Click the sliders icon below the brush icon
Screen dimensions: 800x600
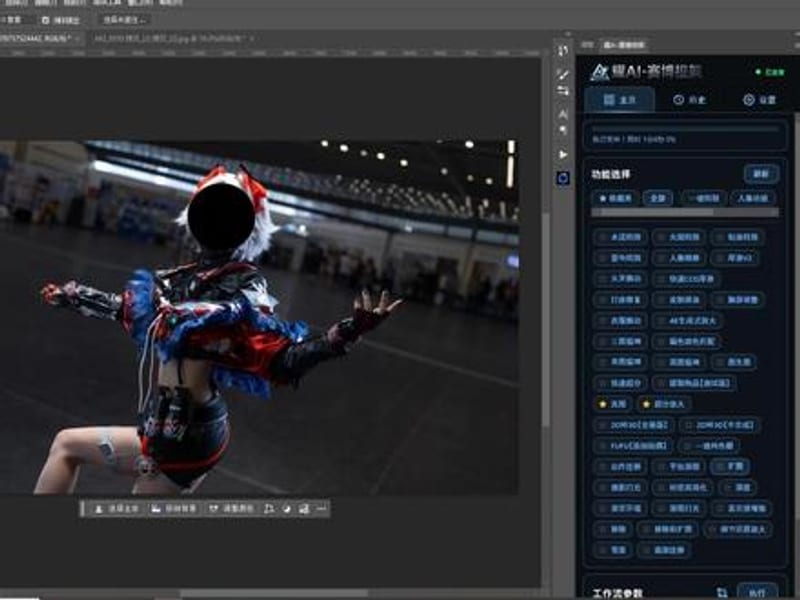563,91
